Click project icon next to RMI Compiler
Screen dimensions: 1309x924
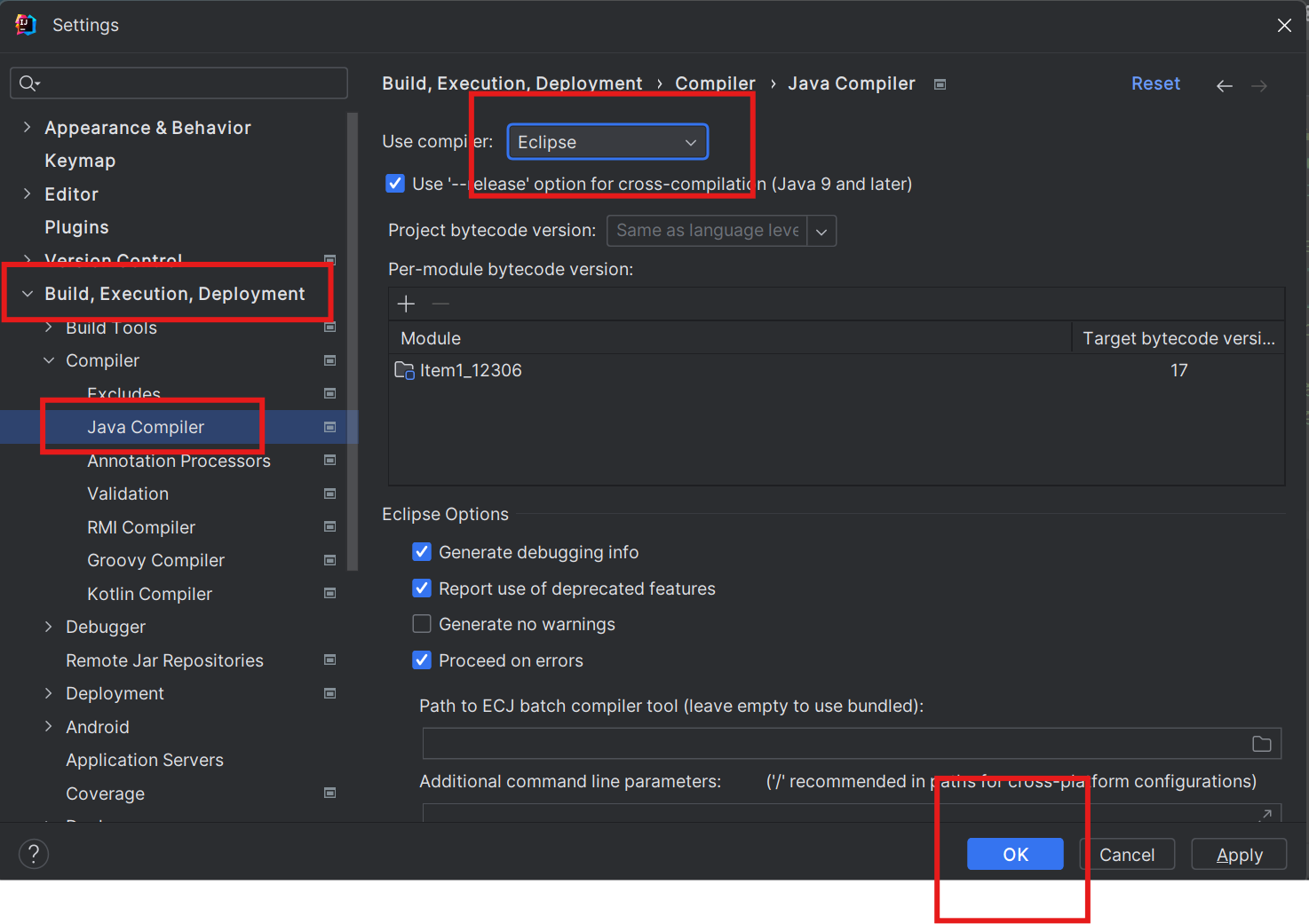pyautogui.click(x=330, y=527)
